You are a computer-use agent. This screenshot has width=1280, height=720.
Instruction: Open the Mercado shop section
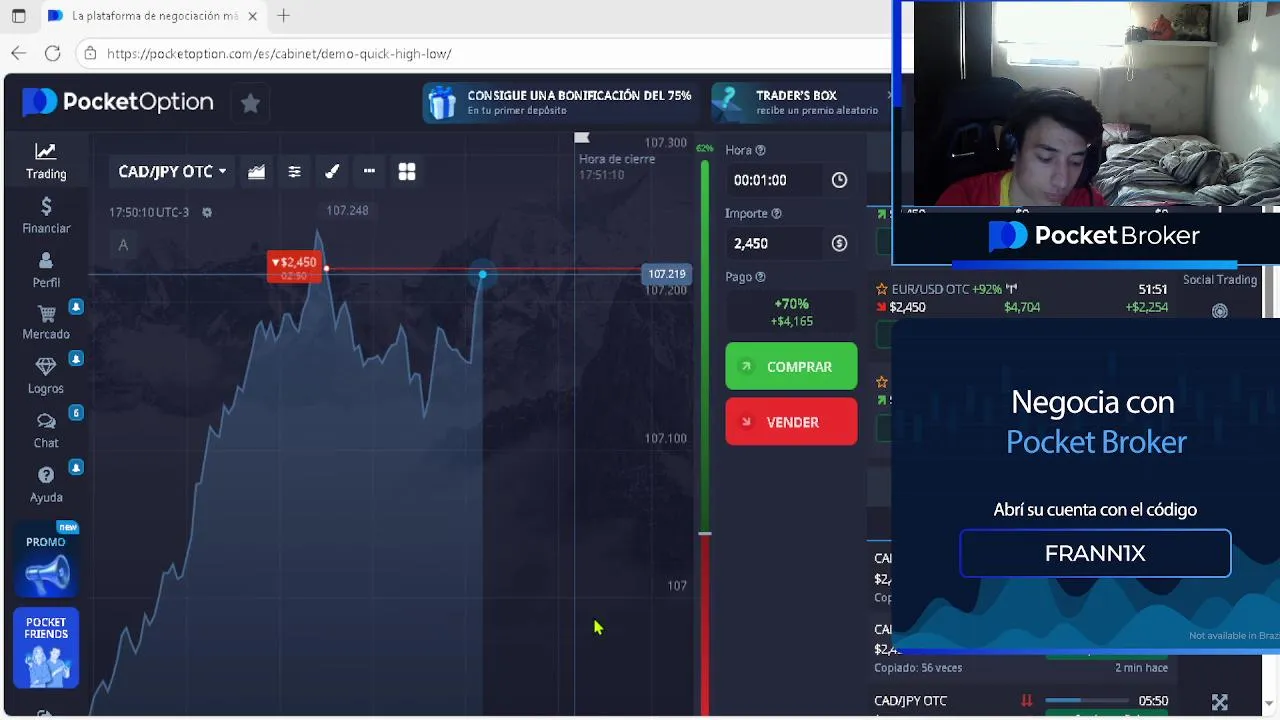click(46, 322)
